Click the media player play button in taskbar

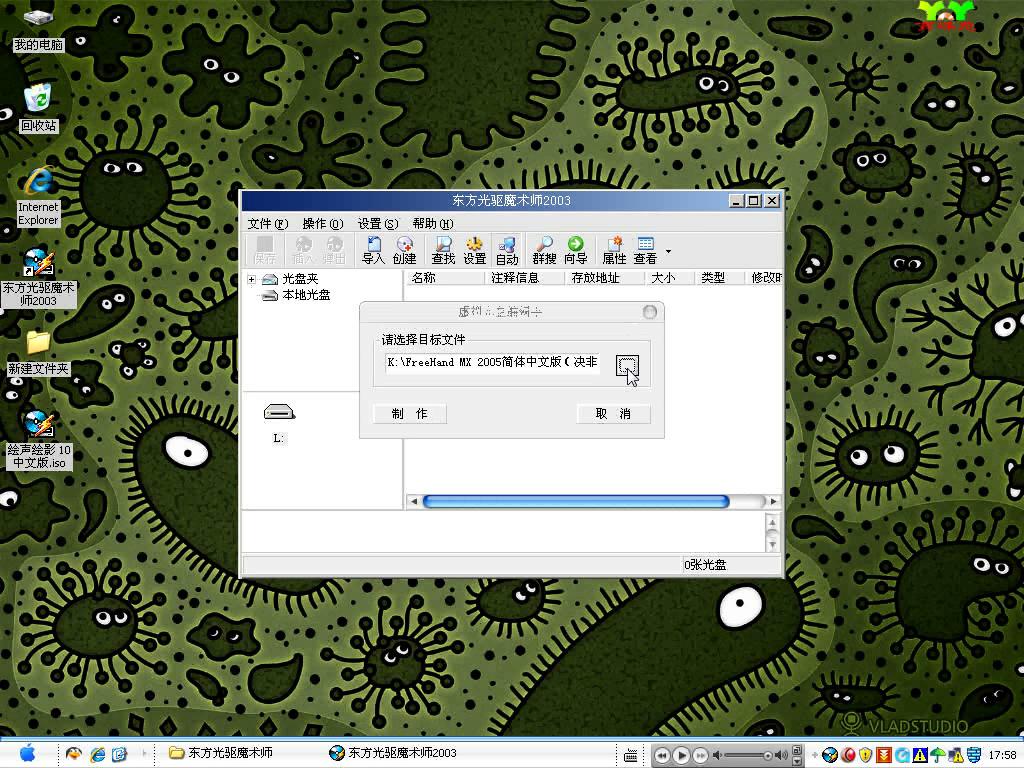coord(680,756)
